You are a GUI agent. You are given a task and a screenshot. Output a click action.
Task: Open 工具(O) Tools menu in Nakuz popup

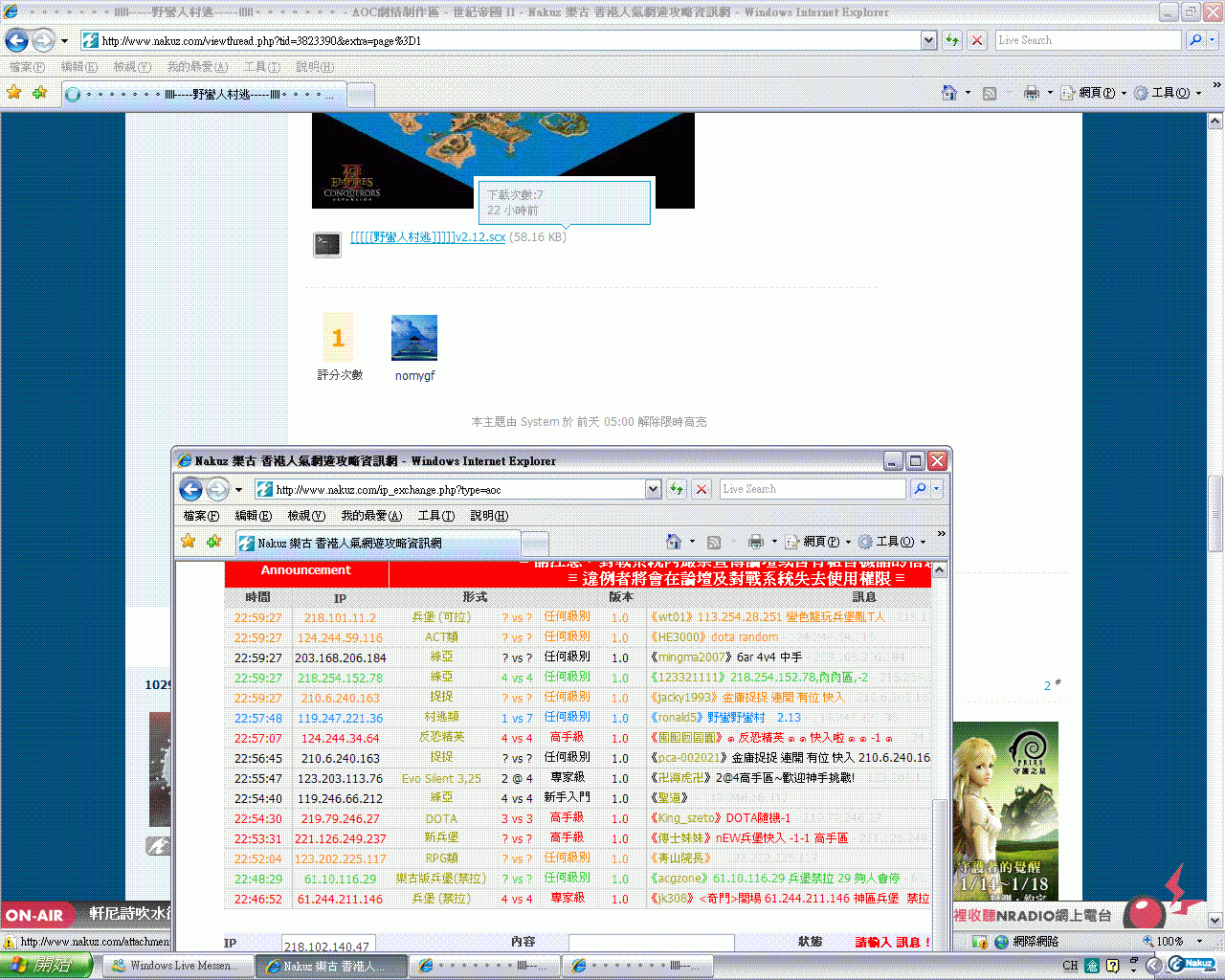(x=892, y=542)
